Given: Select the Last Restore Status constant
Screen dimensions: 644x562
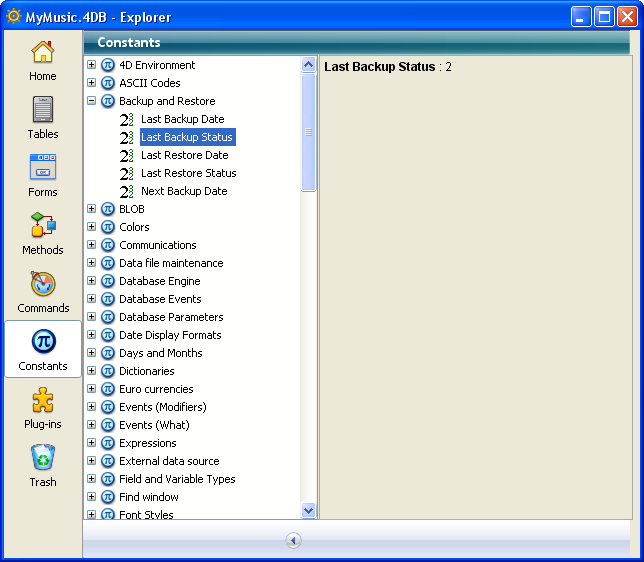Looking at the screenshot, I should click(188, 173).
